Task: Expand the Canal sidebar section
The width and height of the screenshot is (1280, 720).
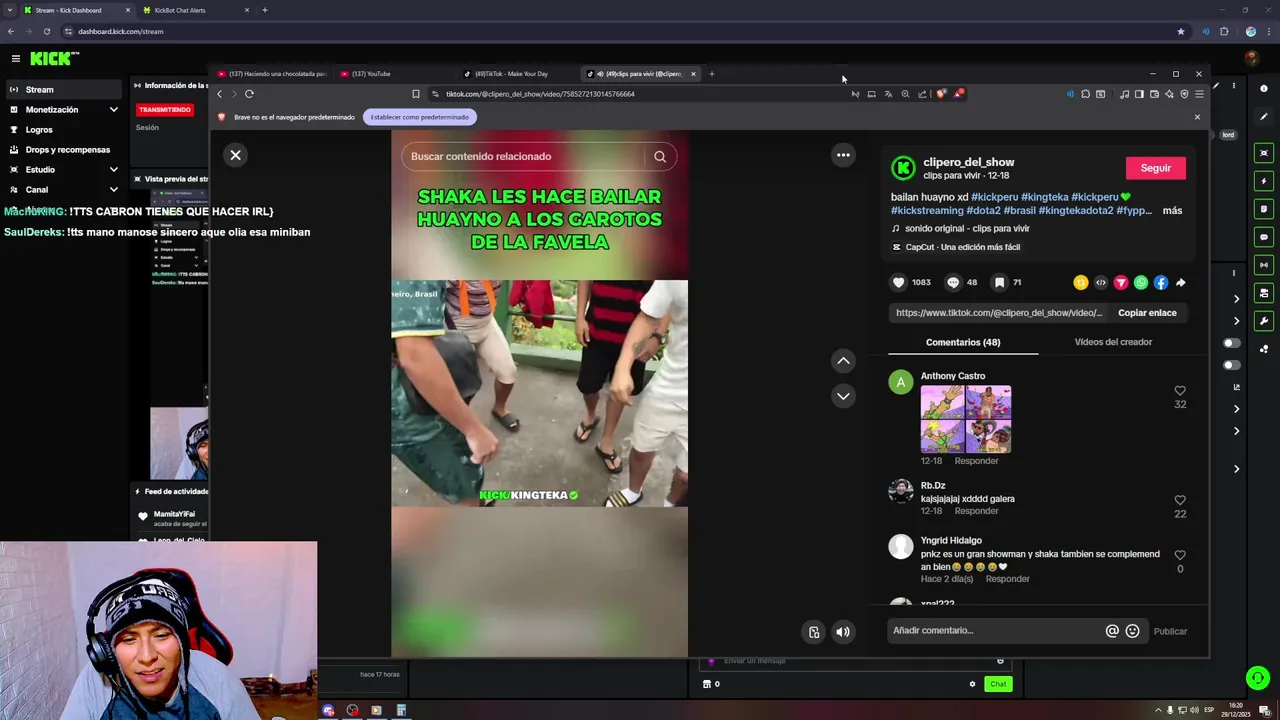Action: [x=113, y=190]
